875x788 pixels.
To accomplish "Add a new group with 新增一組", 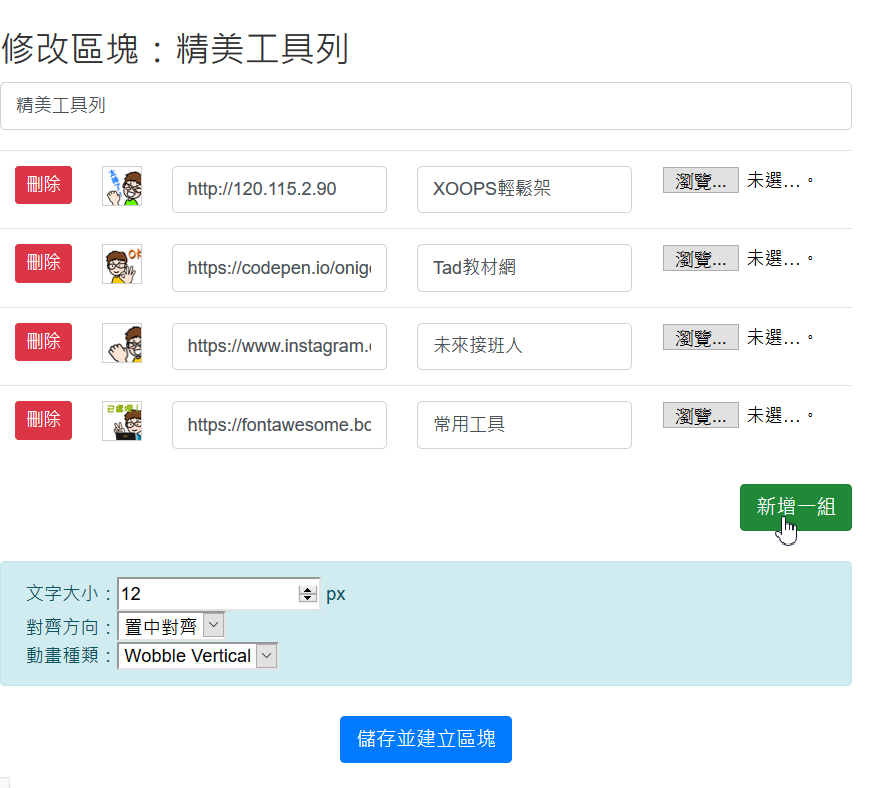I will 795,507.
